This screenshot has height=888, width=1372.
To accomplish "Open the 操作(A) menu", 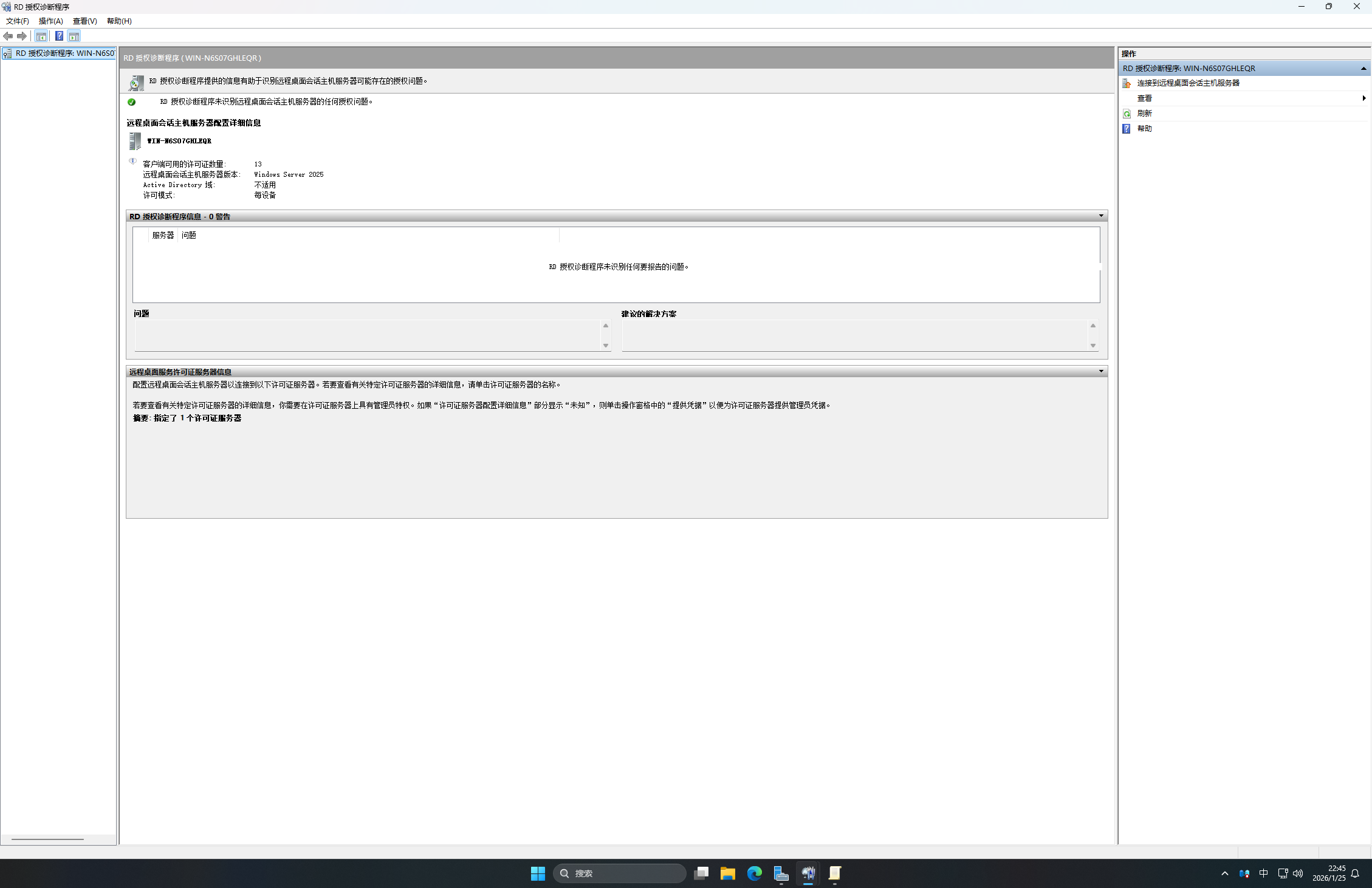I will click(51, 21).
